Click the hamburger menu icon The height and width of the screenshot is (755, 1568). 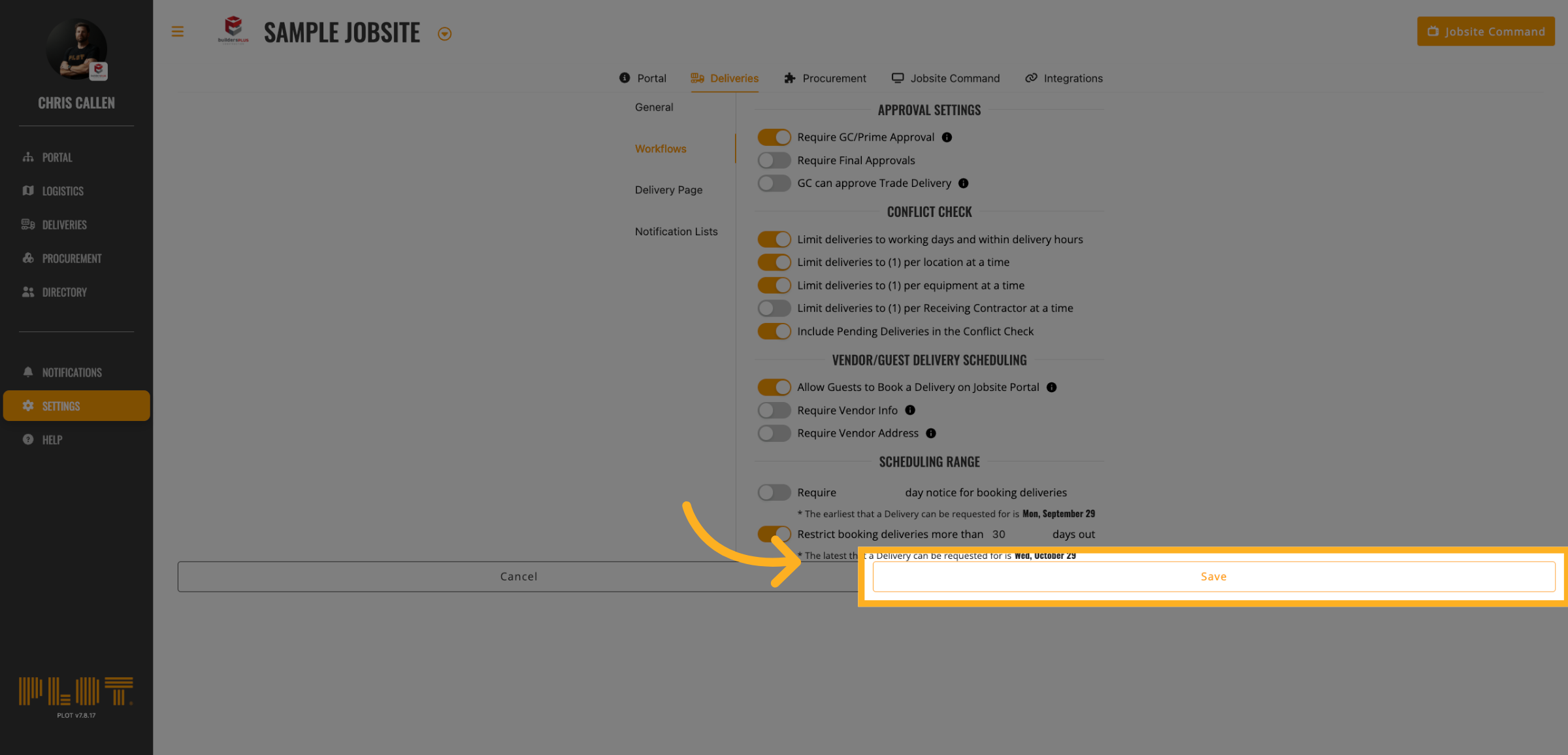(177, 31)
